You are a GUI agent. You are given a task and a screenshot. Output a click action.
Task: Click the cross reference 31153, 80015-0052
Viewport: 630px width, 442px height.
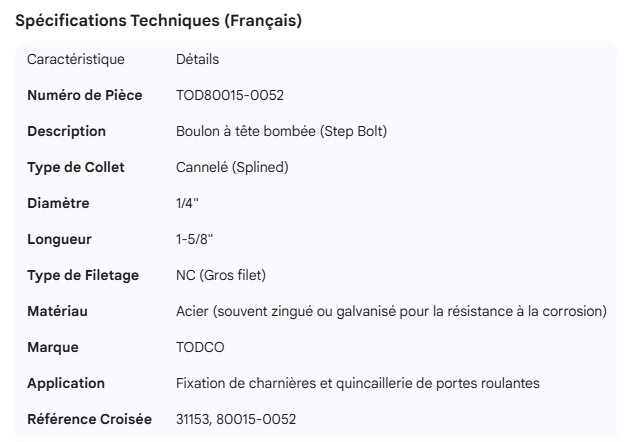(x=236, y=419)
